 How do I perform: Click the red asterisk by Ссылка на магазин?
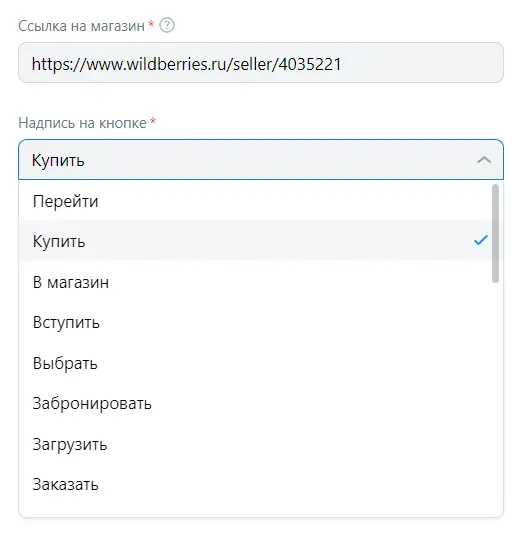[151, 23]
